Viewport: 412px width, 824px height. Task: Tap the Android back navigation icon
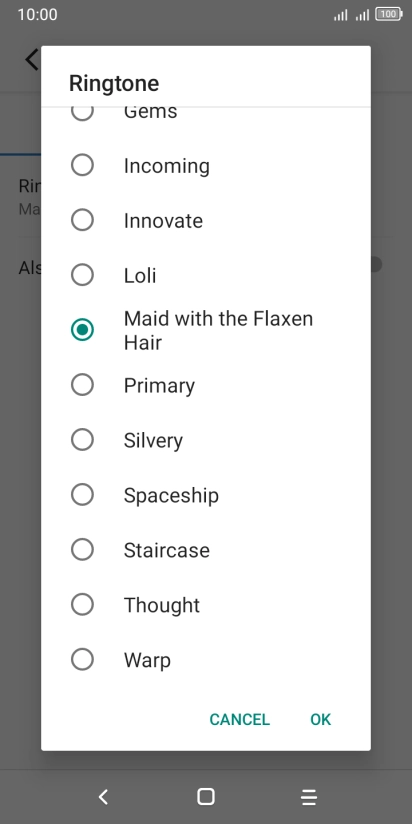tap(104, 797)
